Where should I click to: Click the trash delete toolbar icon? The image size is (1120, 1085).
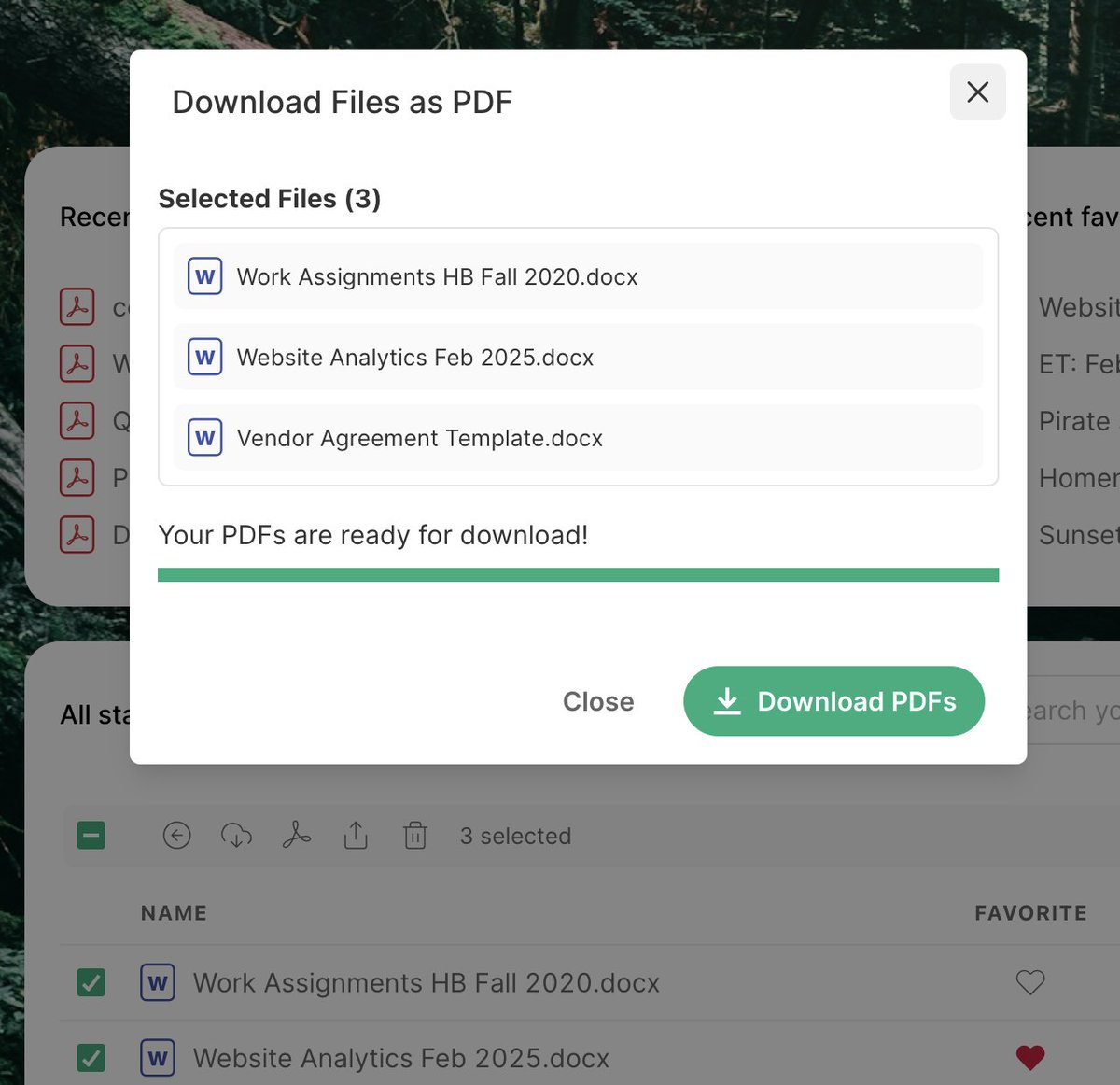click(x=415, y=835)
